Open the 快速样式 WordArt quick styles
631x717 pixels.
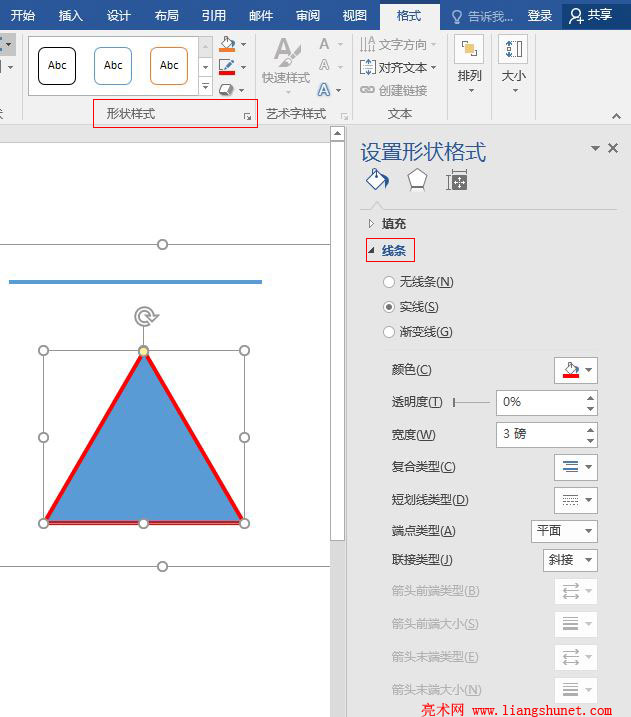pos(287,66)
